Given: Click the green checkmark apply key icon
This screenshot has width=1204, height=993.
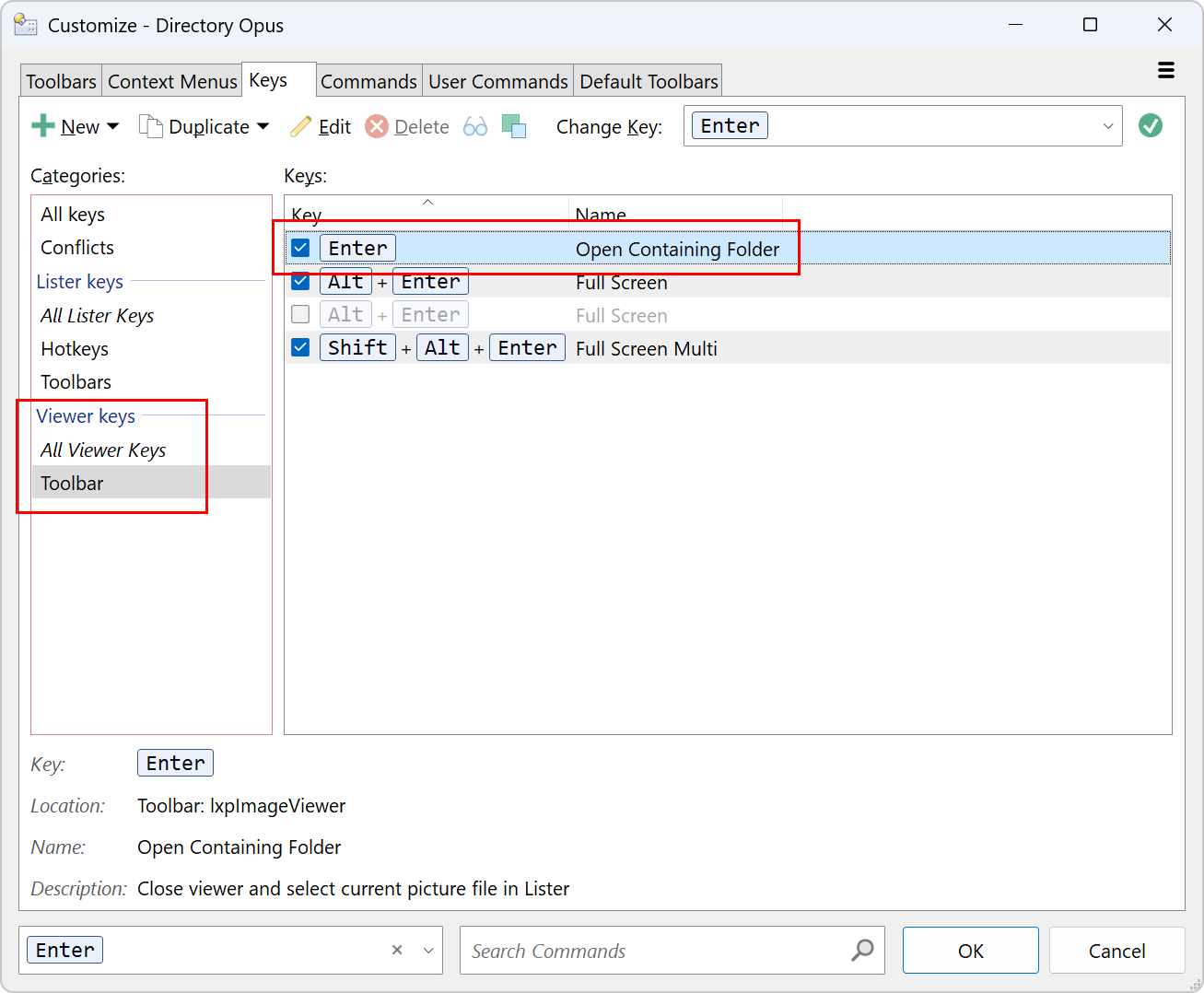Looking at the screenshot, I should coord(1151,125).
